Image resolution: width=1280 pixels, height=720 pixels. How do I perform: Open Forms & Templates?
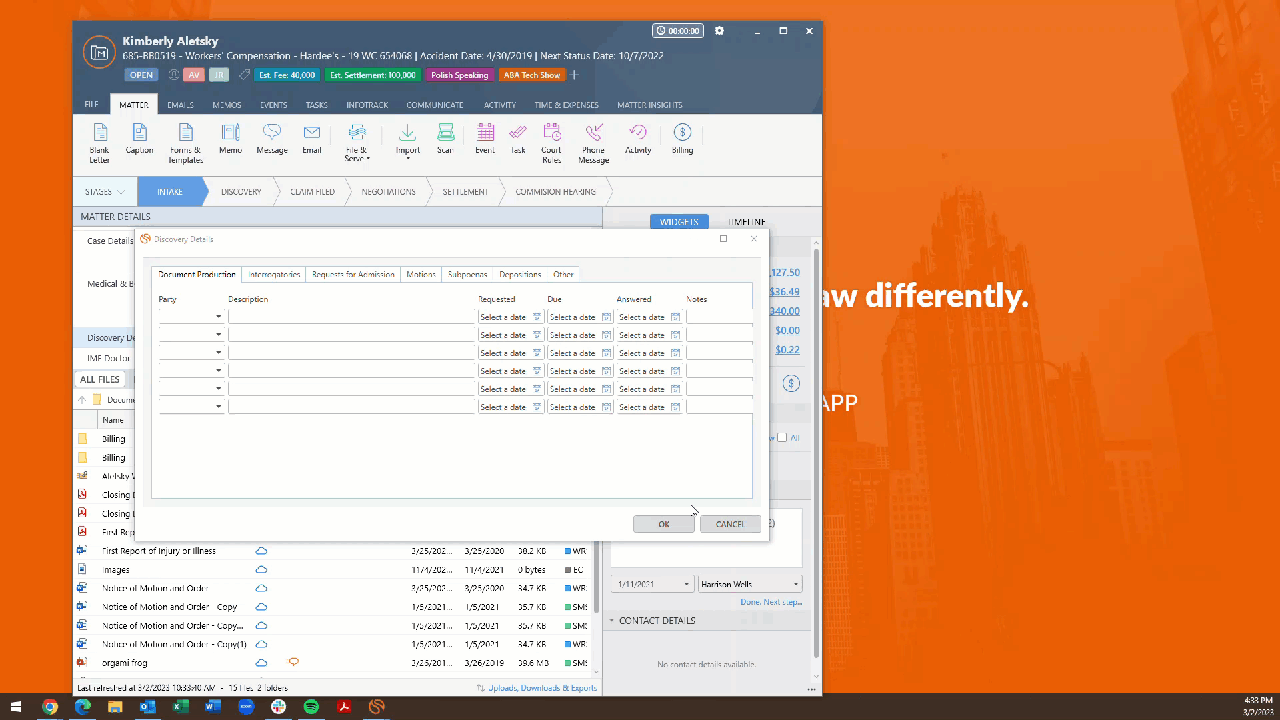click(185, 142)
